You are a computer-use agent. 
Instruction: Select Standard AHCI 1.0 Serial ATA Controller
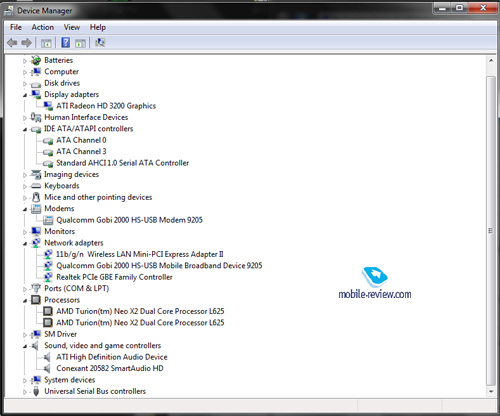[122, 163]
